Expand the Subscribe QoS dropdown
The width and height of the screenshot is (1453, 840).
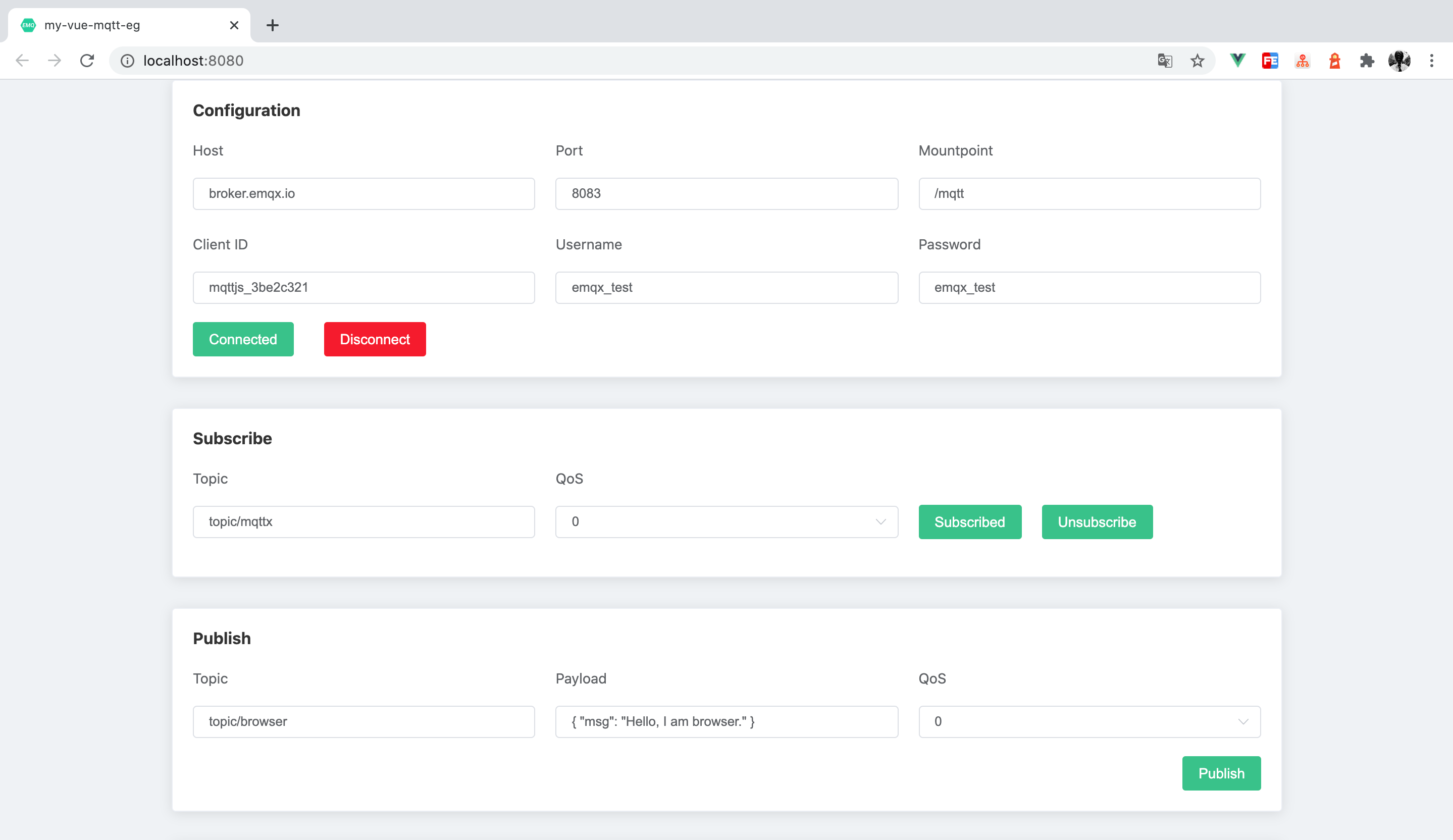pos(726,522)
